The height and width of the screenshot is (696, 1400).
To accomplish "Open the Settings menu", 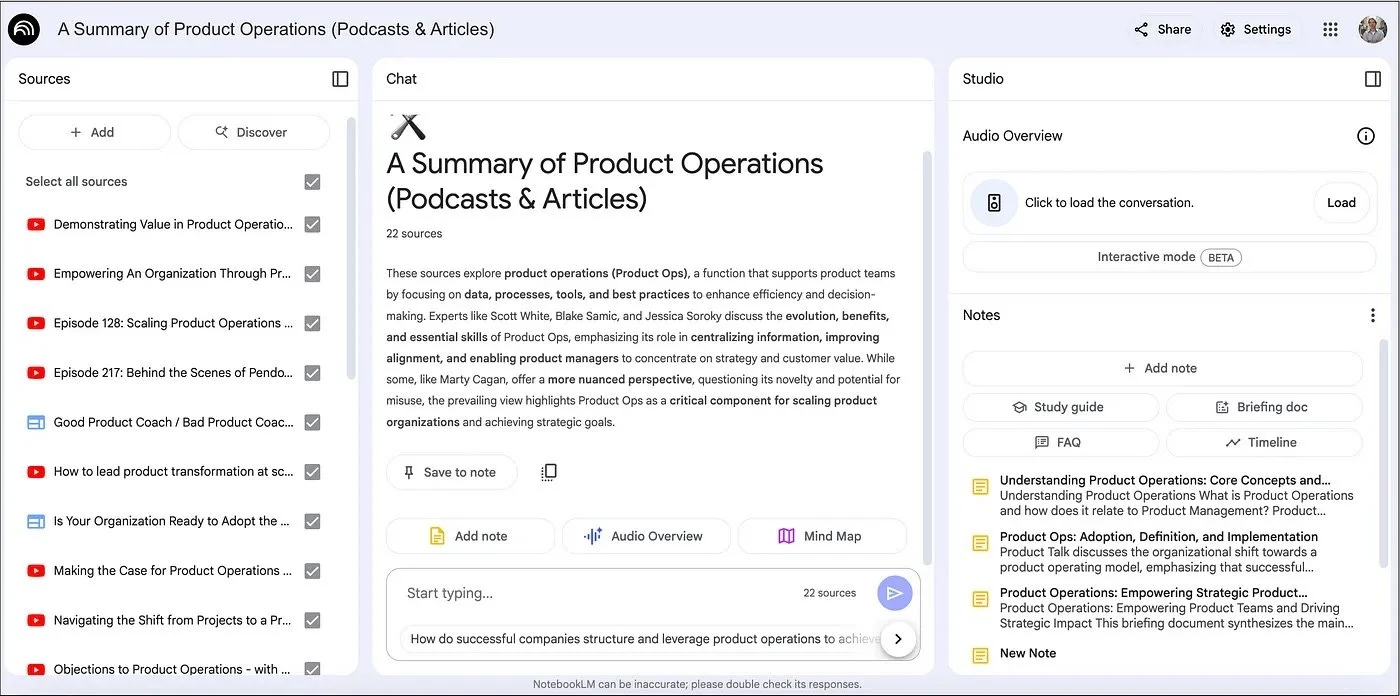I will tap(1256, 29).
